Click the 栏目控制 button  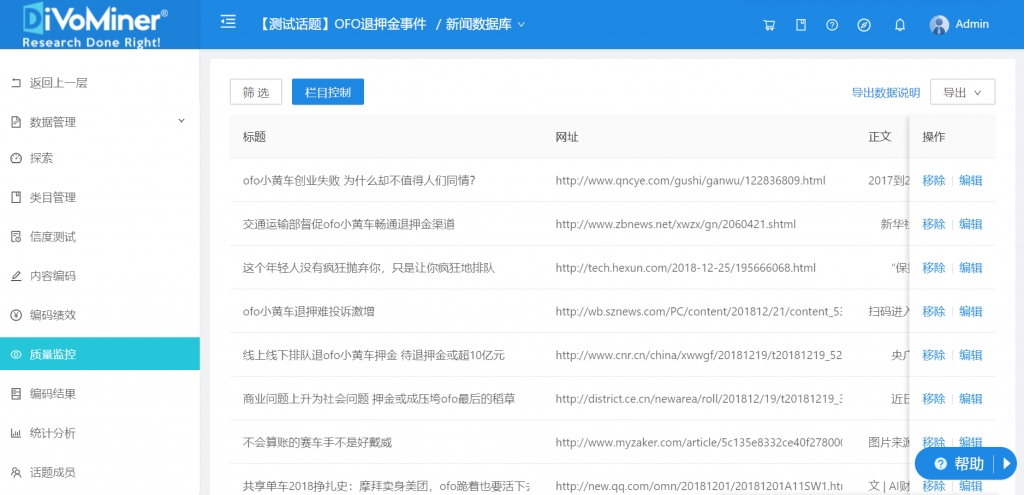[328, 92]
